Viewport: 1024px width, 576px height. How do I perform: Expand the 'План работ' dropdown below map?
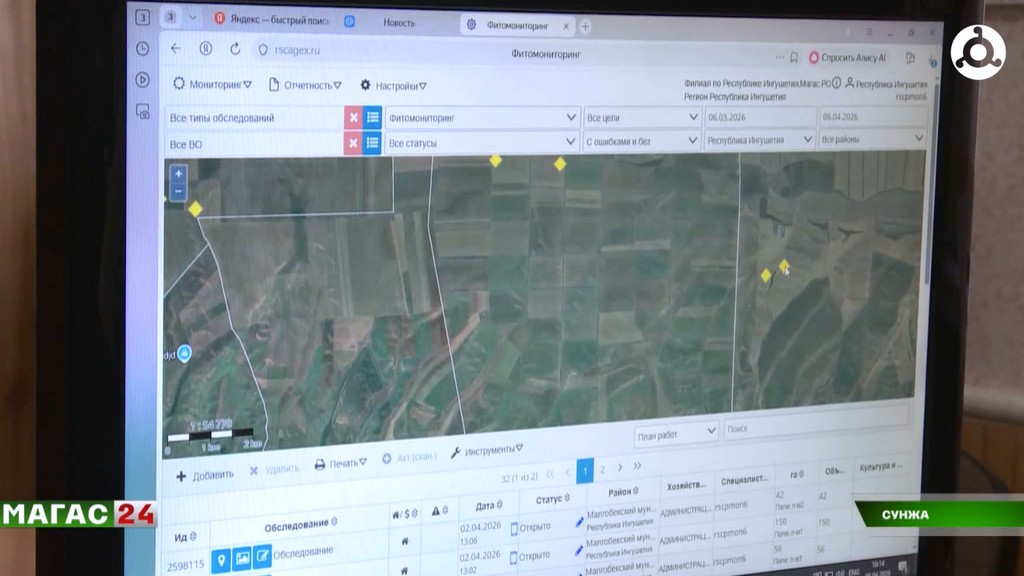click(676, 431)
